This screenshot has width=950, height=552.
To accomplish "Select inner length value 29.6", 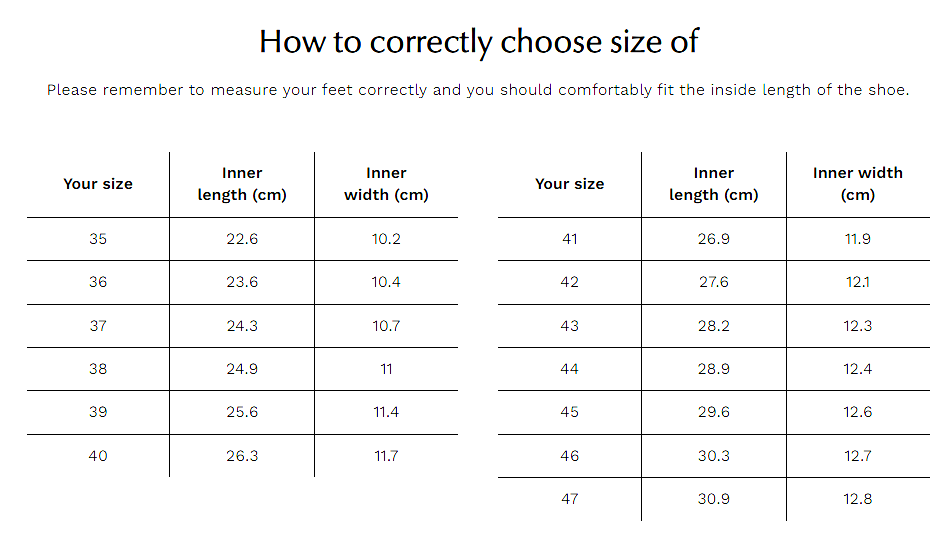I will [714, 412].
